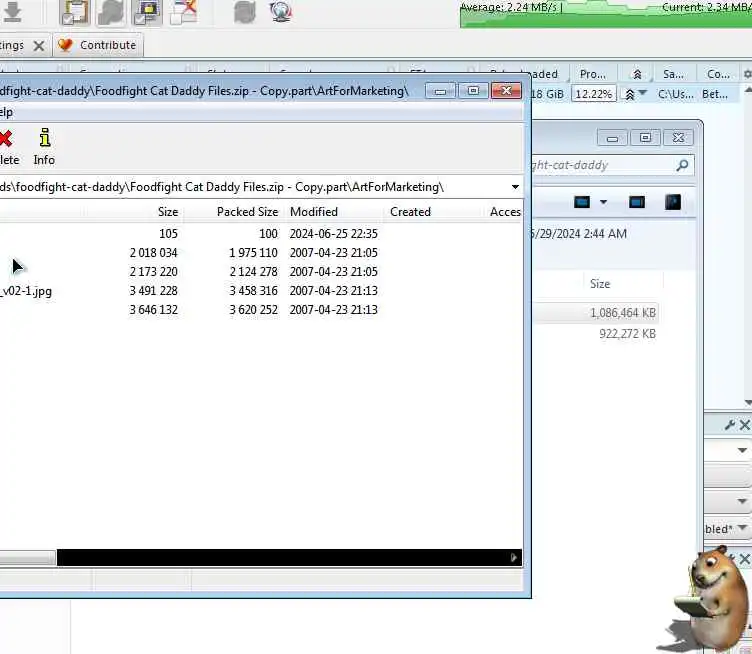Viewport: 752px width, 654px height.
Task: Click the red X remove toolbar icon
Action: click(184, 12)
